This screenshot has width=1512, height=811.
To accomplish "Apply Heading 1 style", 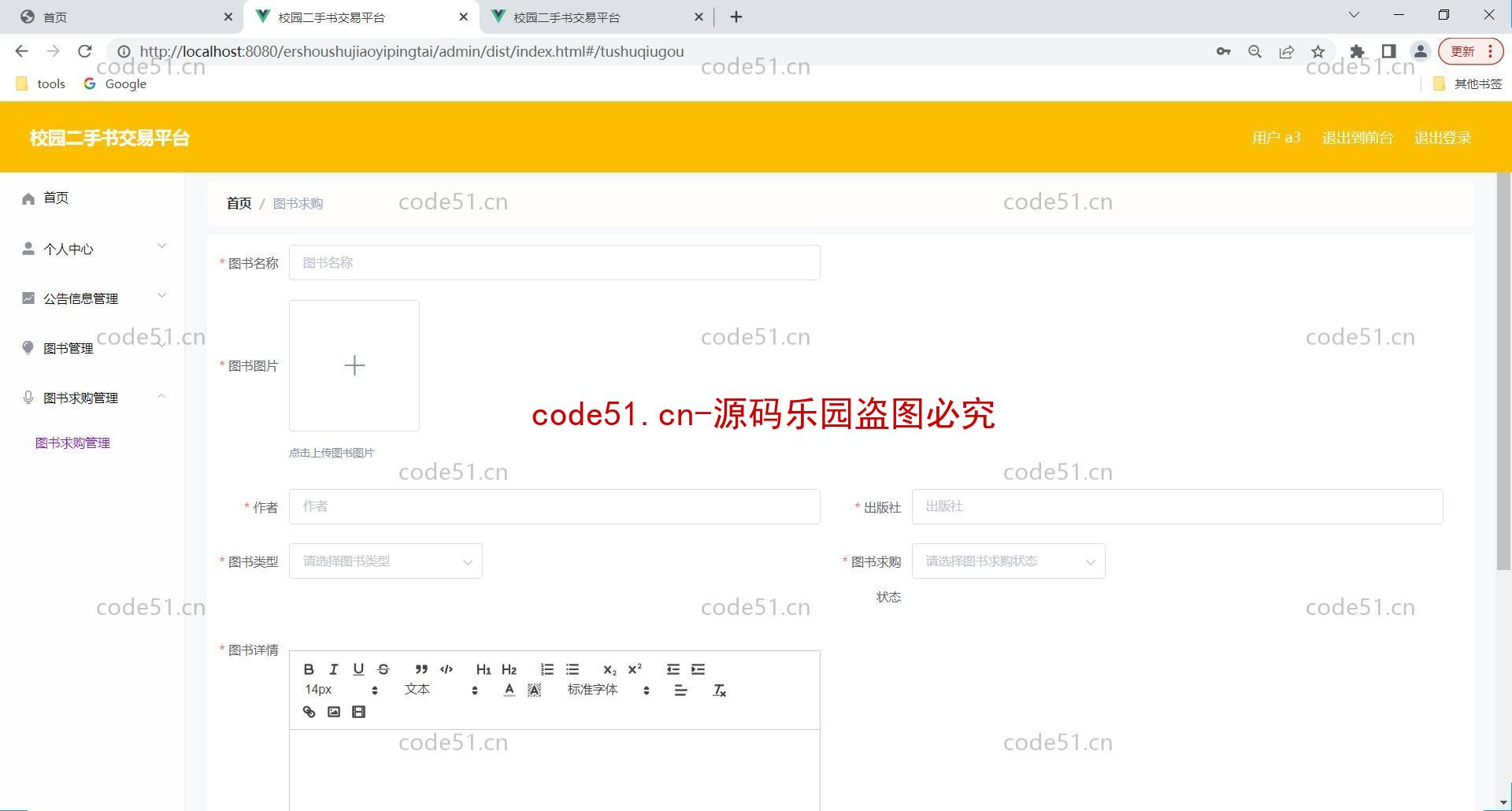I will pos(484,669).
